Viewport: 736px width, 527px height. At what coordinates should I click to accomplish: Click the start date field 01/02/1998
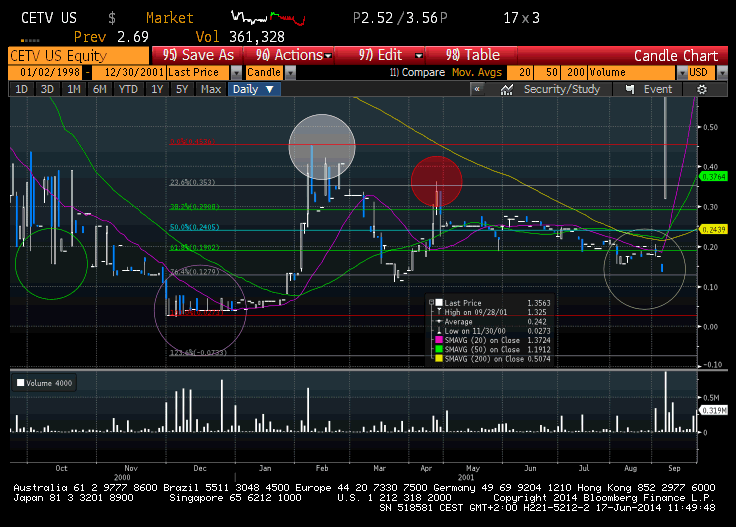click(45, 73)
